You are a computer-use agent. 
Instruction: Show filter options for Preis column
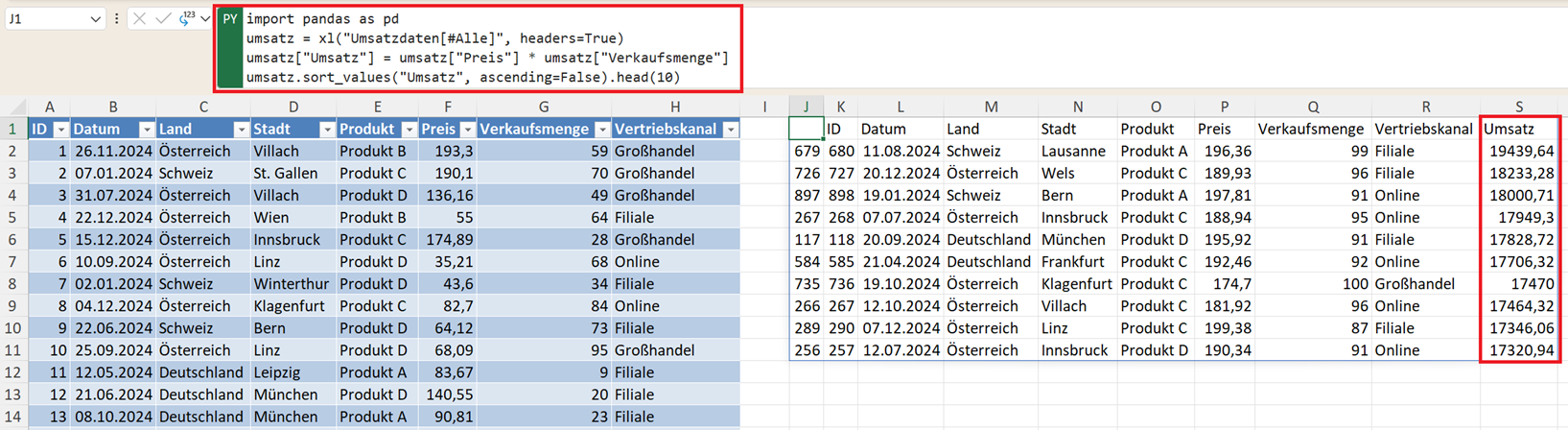(x=467, y=130)
